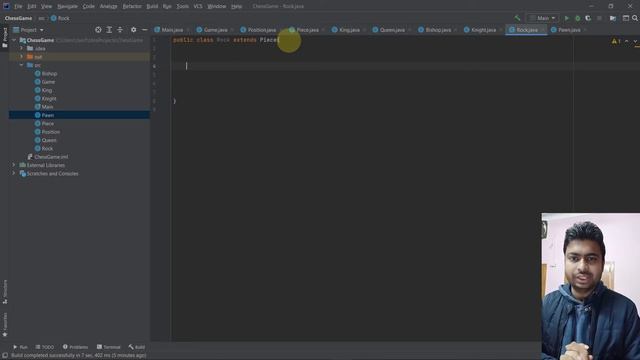
Task: Click Collapse All in Project panel
Action: click(120, 30)
